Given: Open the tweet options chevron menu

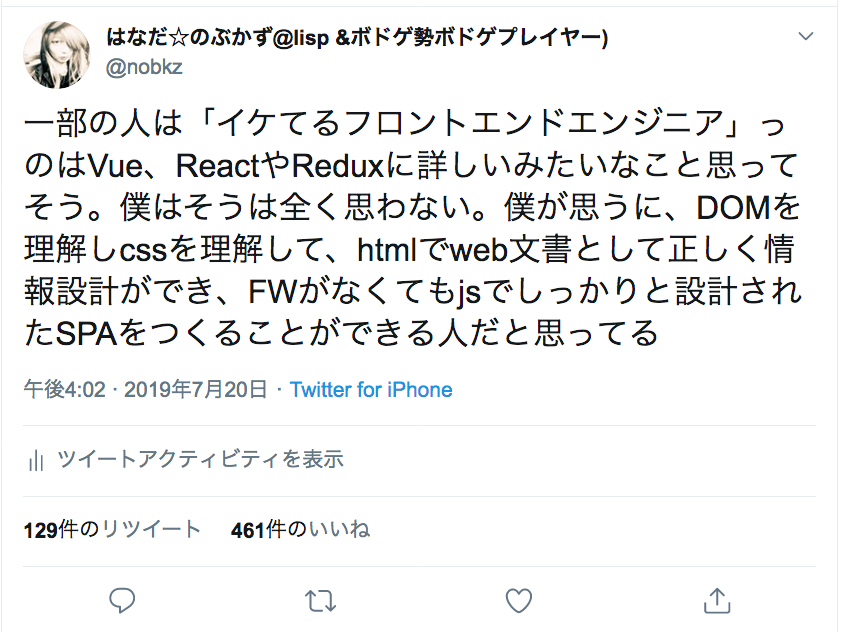Looking at the screenshot, I should (x=806, y=36).
